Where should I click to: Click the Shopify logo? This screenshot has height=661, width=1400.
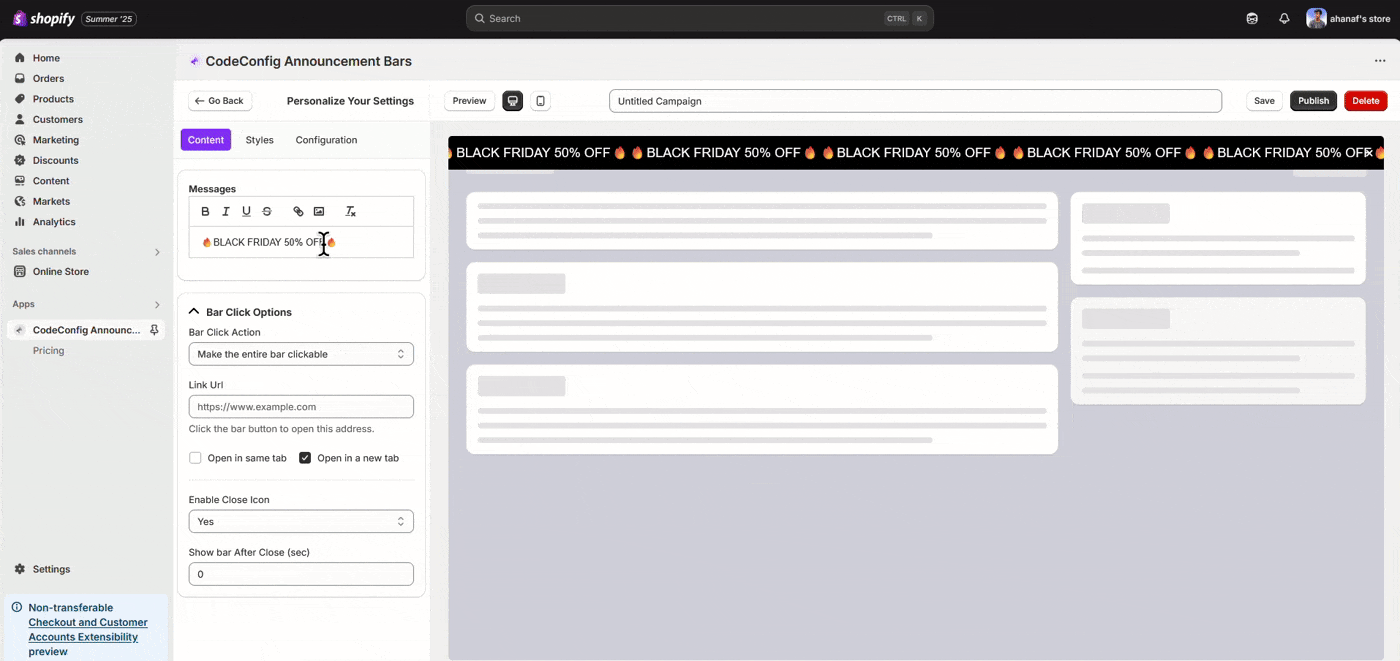tap(43, 18)
